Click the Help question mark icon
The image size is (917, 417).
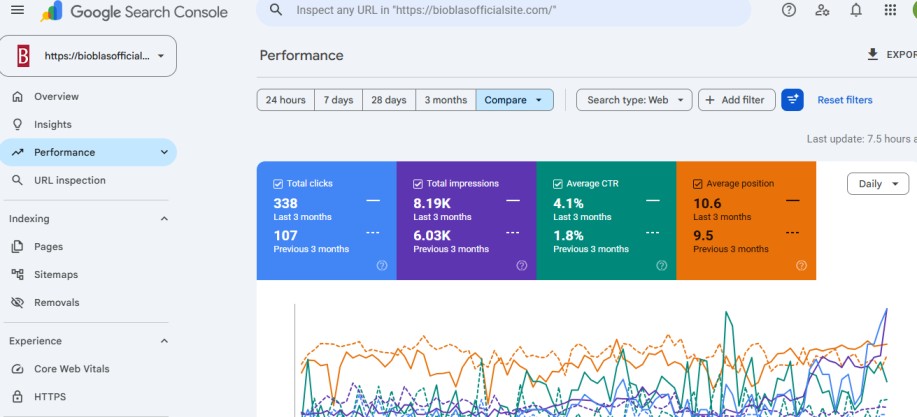coord(789,10)
